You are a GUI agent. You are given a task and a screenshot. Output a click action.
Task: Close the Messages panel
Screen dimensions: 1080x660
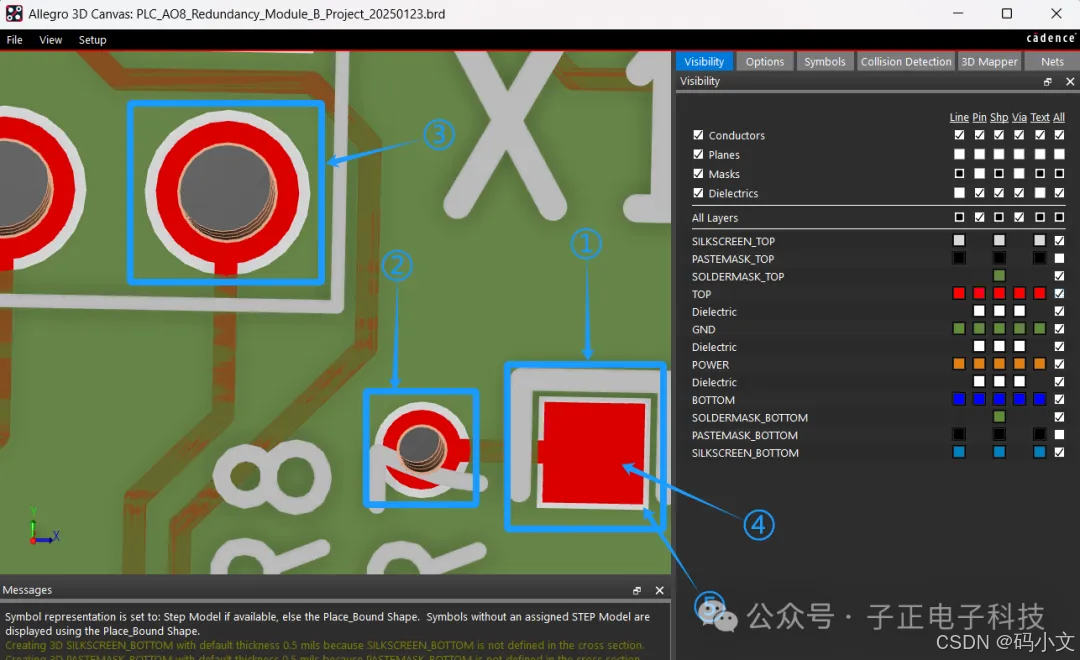pos(659,590)
